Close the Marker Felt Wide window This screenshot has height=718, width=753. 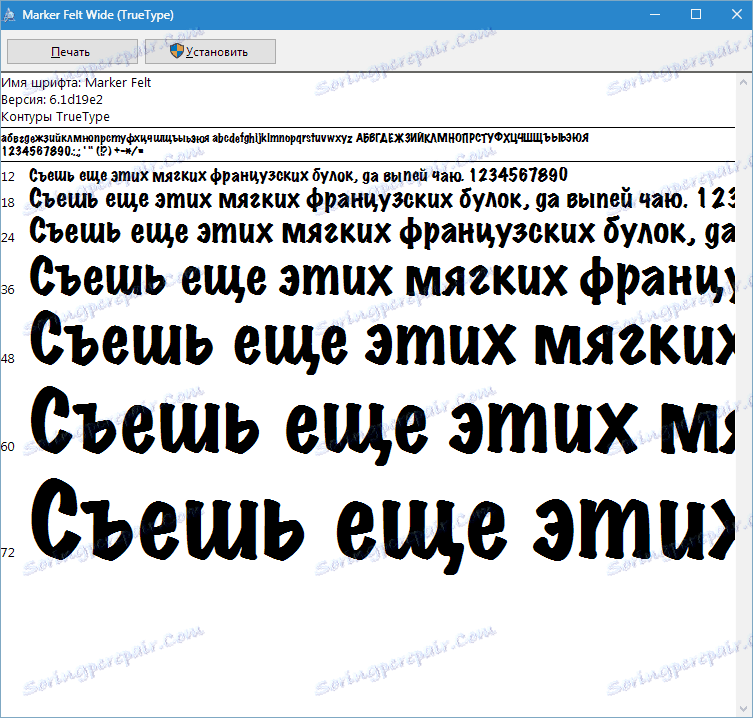tap(736, 14)
